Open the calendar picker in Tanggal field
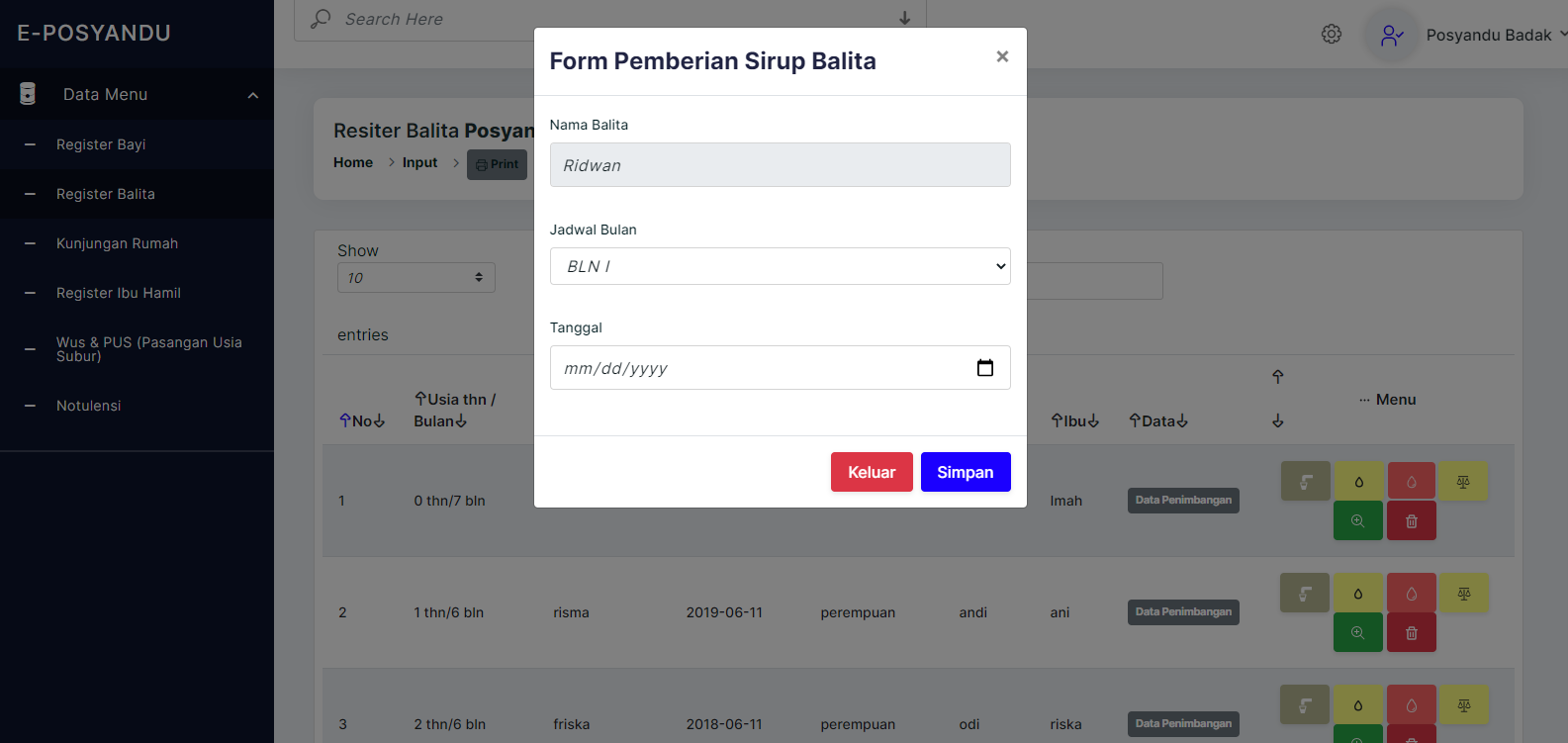 pos(985,368)
